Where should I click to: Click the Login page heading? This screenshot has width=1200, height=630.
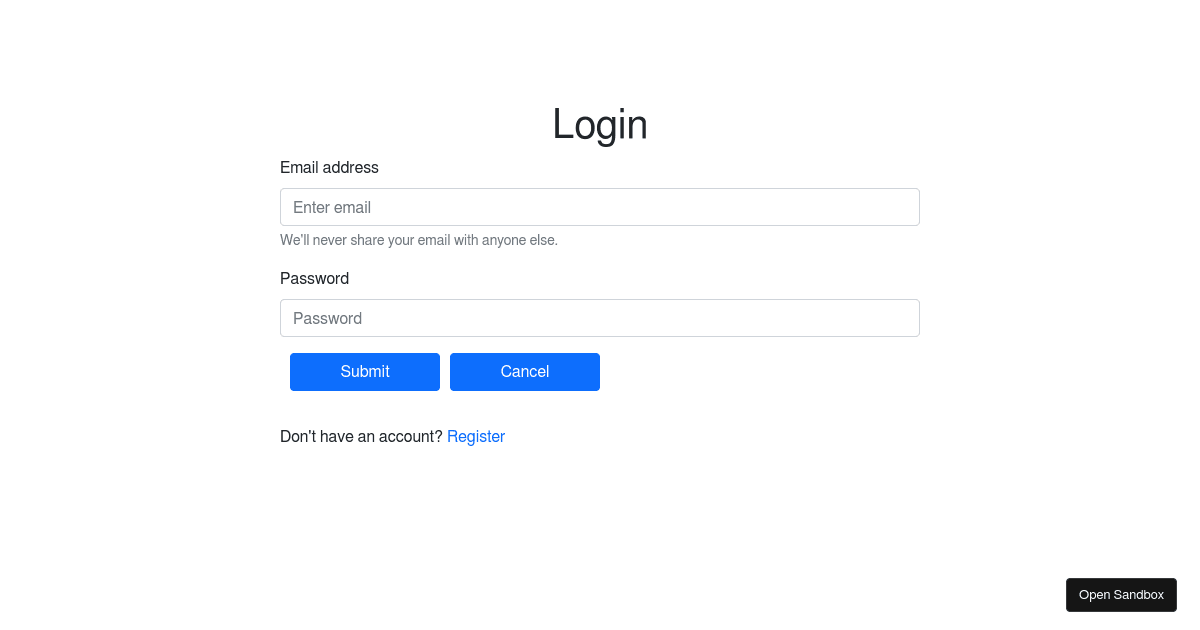(x=599, y=124)
